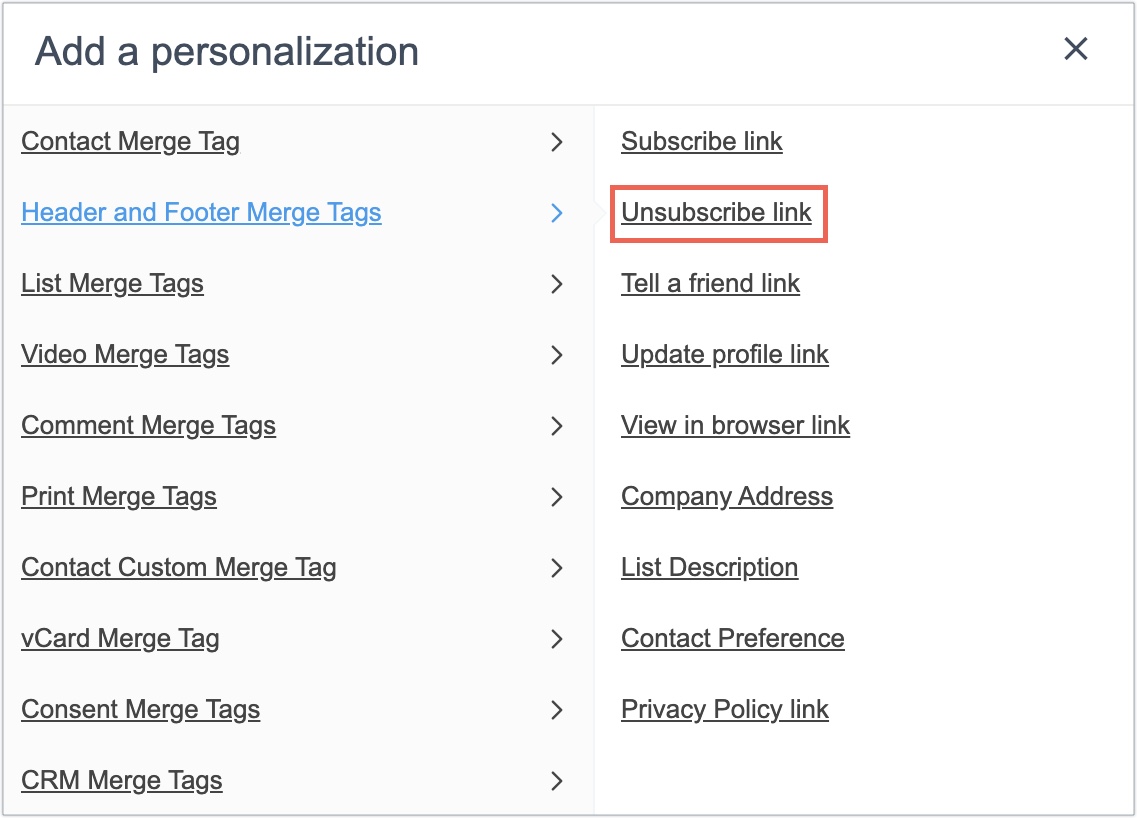Insert the Tell a friend link
This screenshot has height=818, width=1137.
point(710,284)
